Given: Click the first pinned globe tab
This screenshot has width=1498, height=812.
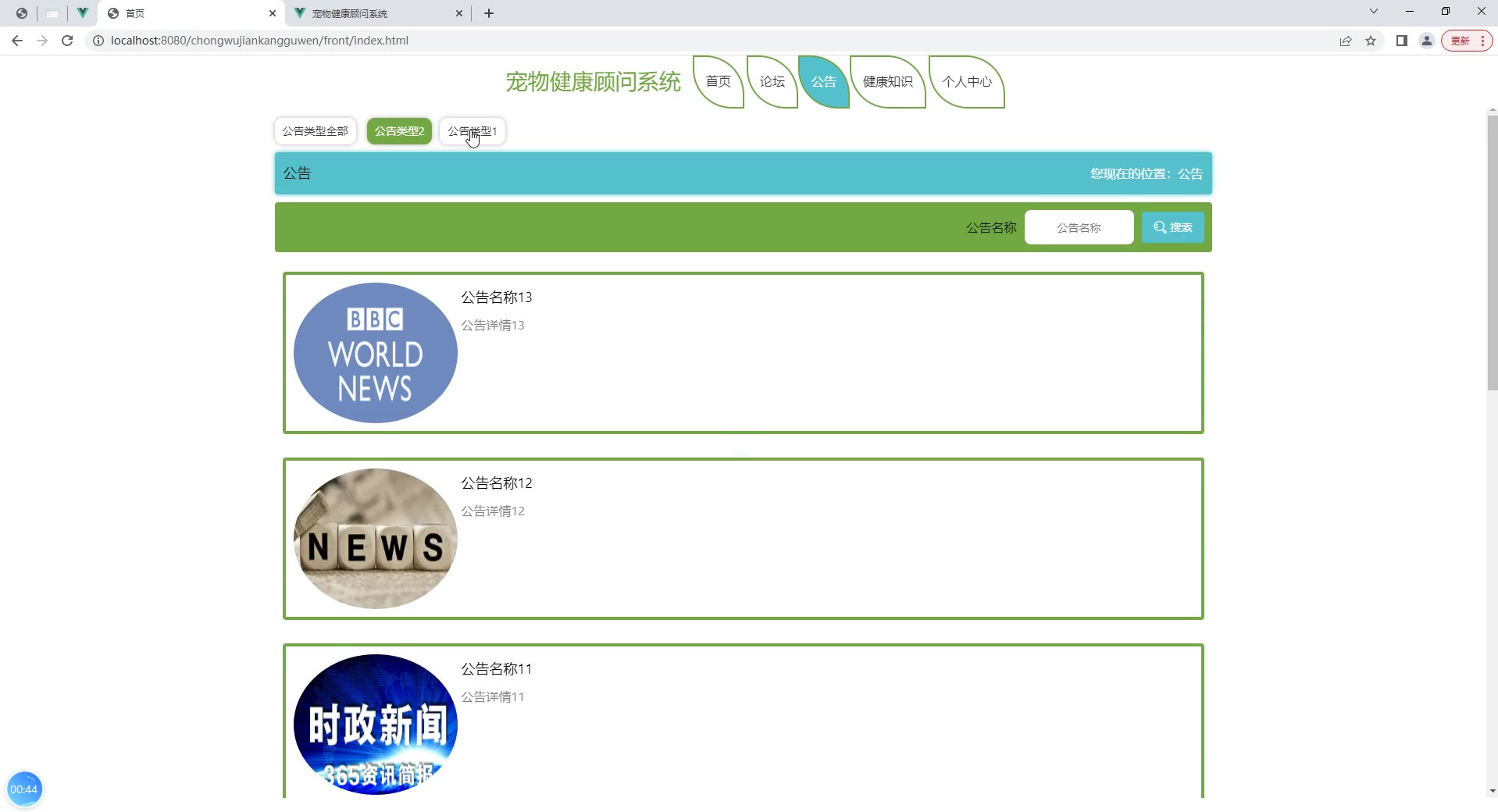Looking at the screenshot, I should coord(22,13).
